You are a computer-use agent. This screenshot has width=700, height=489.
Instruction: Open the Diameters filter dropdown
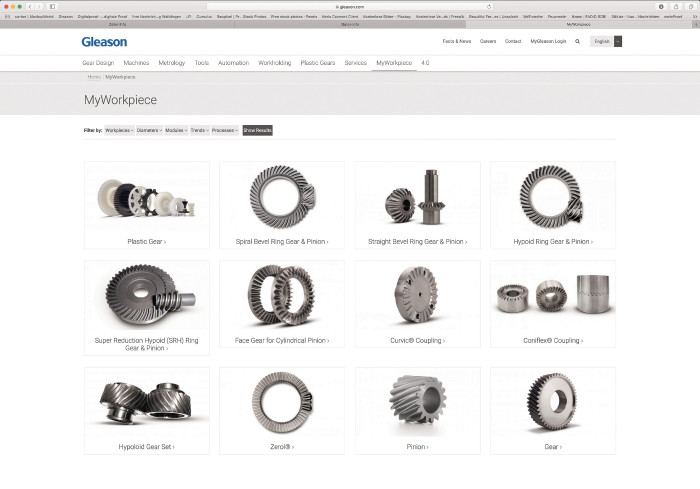(x=149, y=130)
